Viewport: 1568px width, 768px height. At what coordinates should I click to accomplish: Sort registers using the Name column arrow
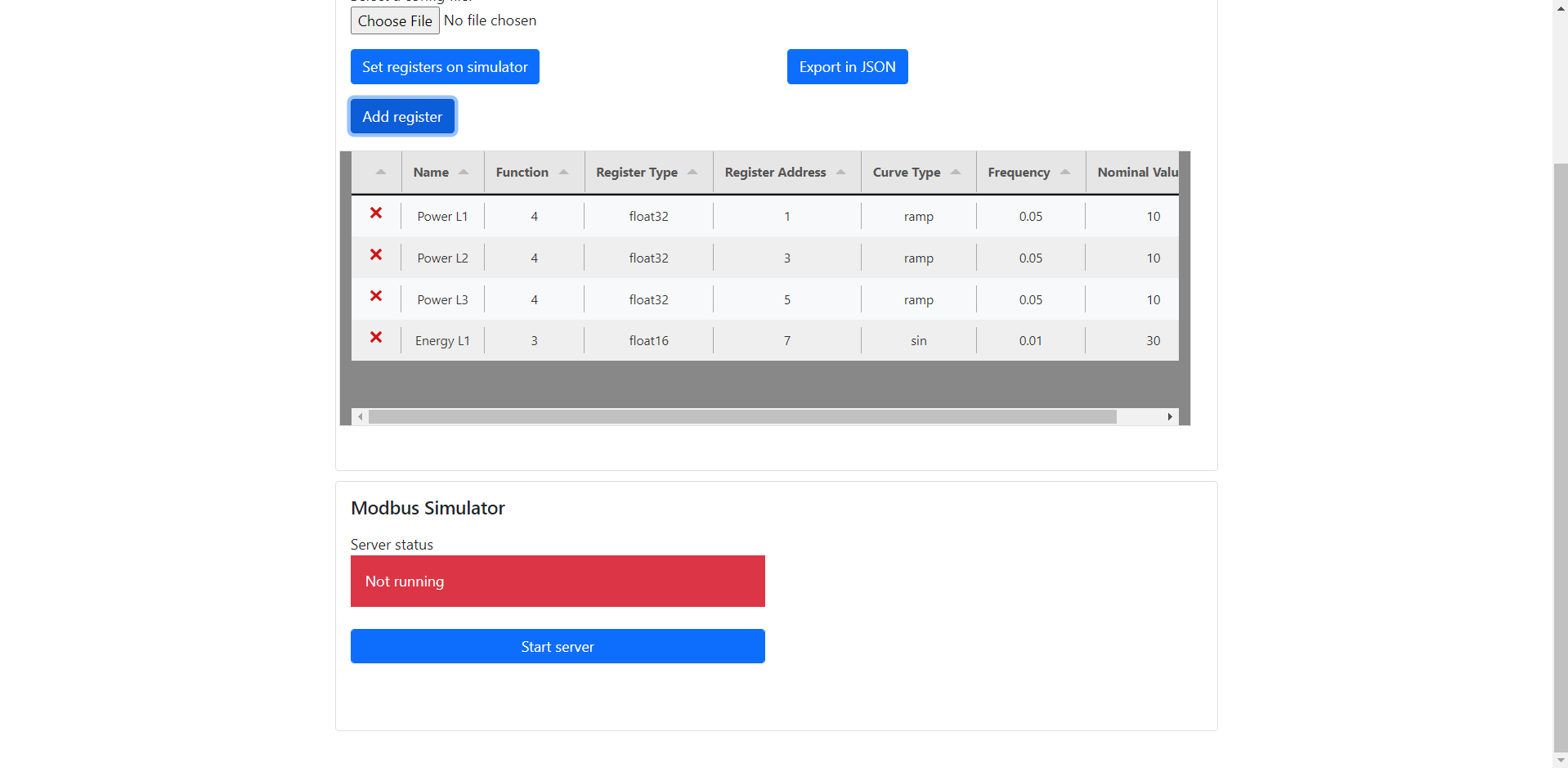[x=464, y=172]
